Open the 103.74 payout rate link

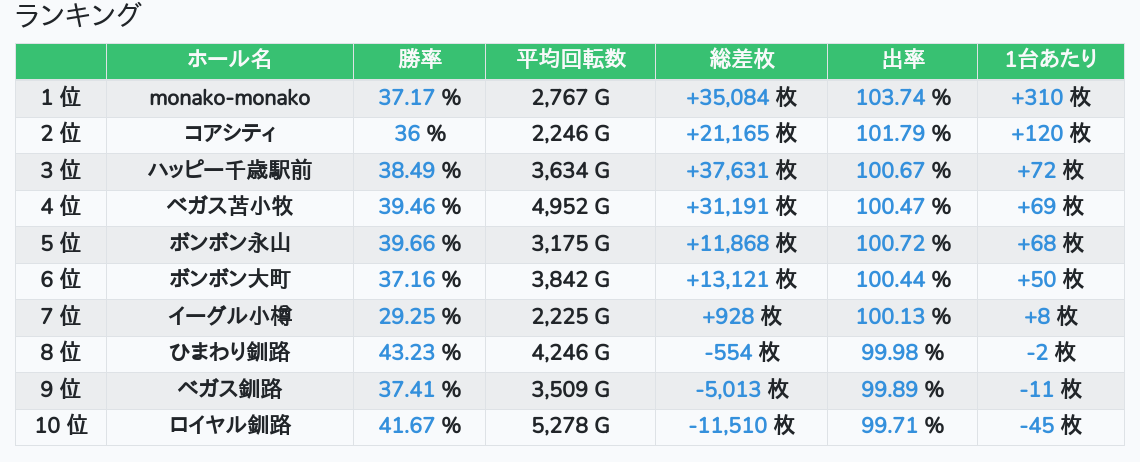pos(891,97)
